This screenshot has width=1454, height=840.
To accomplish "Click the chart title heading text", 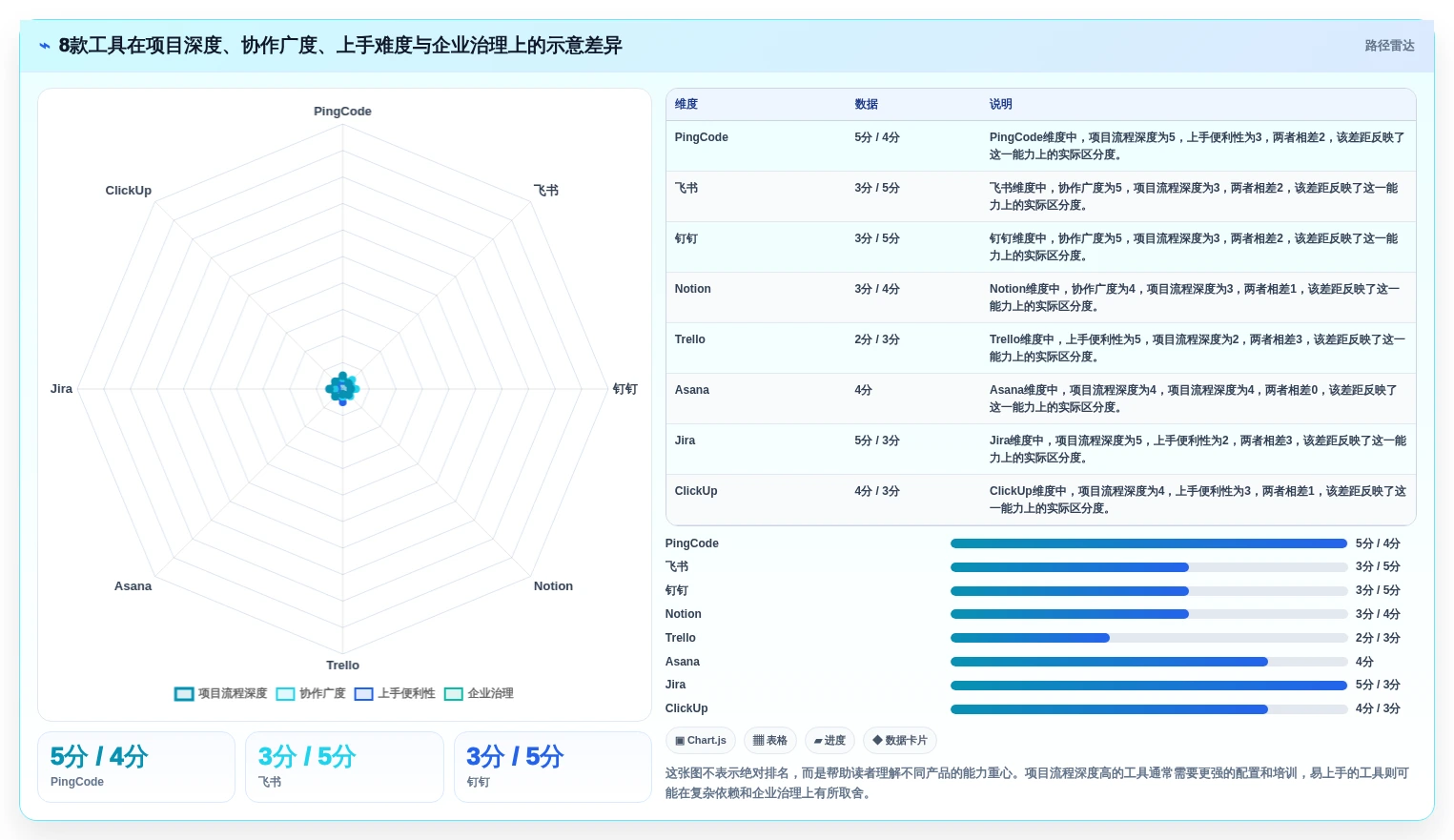I will point(340,46).
